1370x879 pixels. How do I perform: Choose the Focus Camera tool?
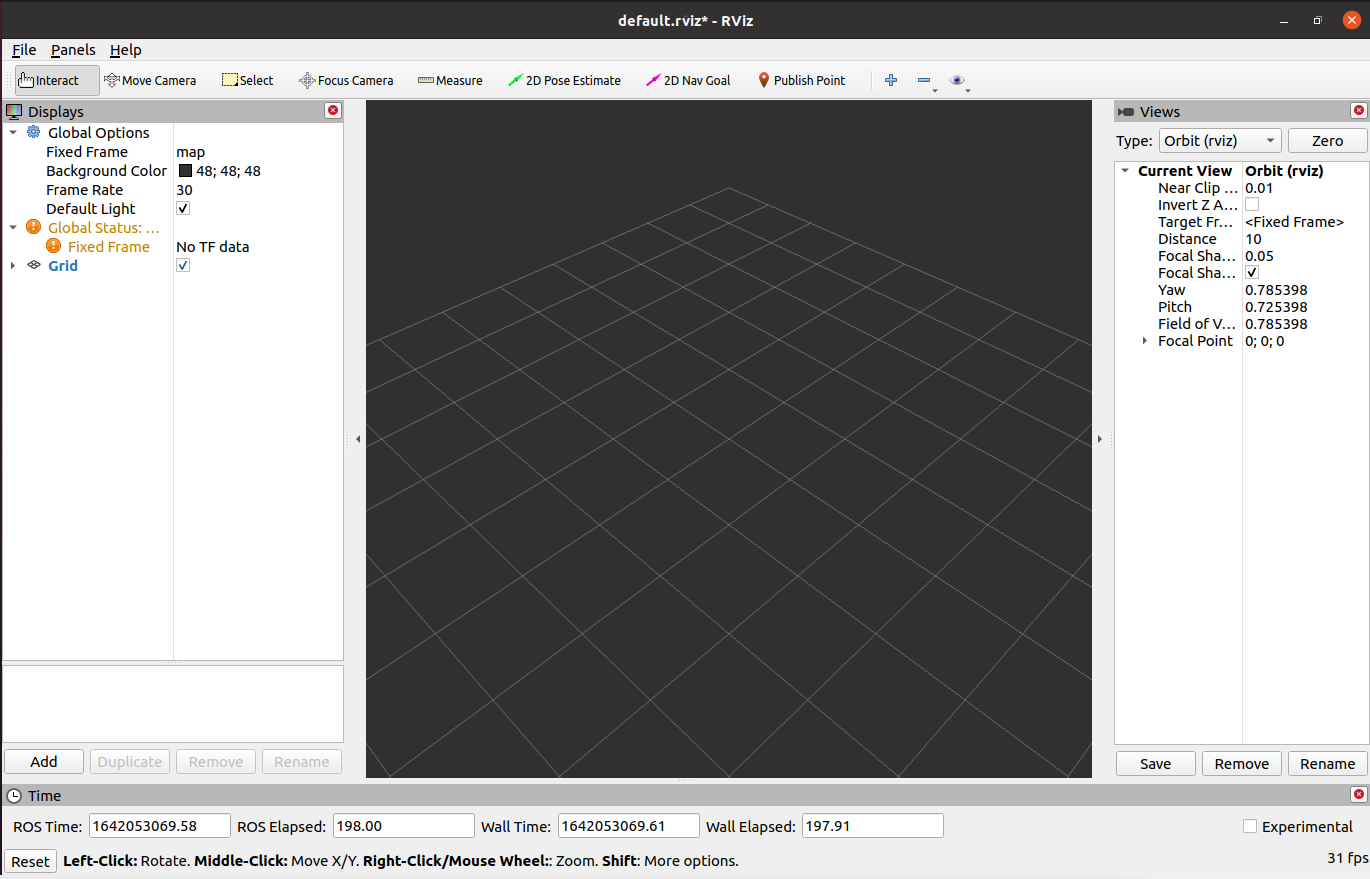pyautogui.click(x=346, y=80)
